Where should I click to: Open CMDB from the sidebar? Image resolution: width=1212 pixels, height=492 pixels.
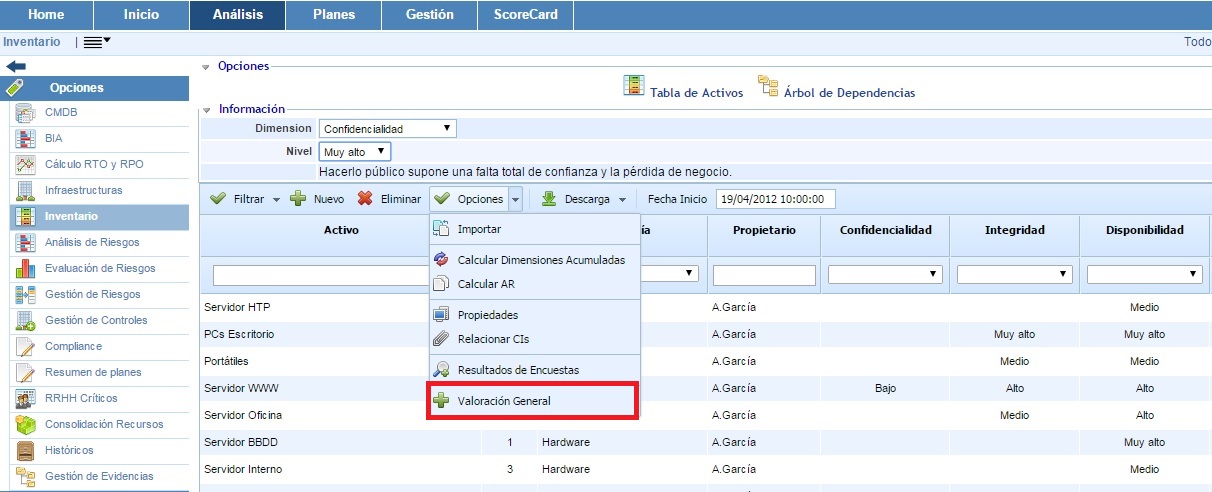click(x=61, y=113)
